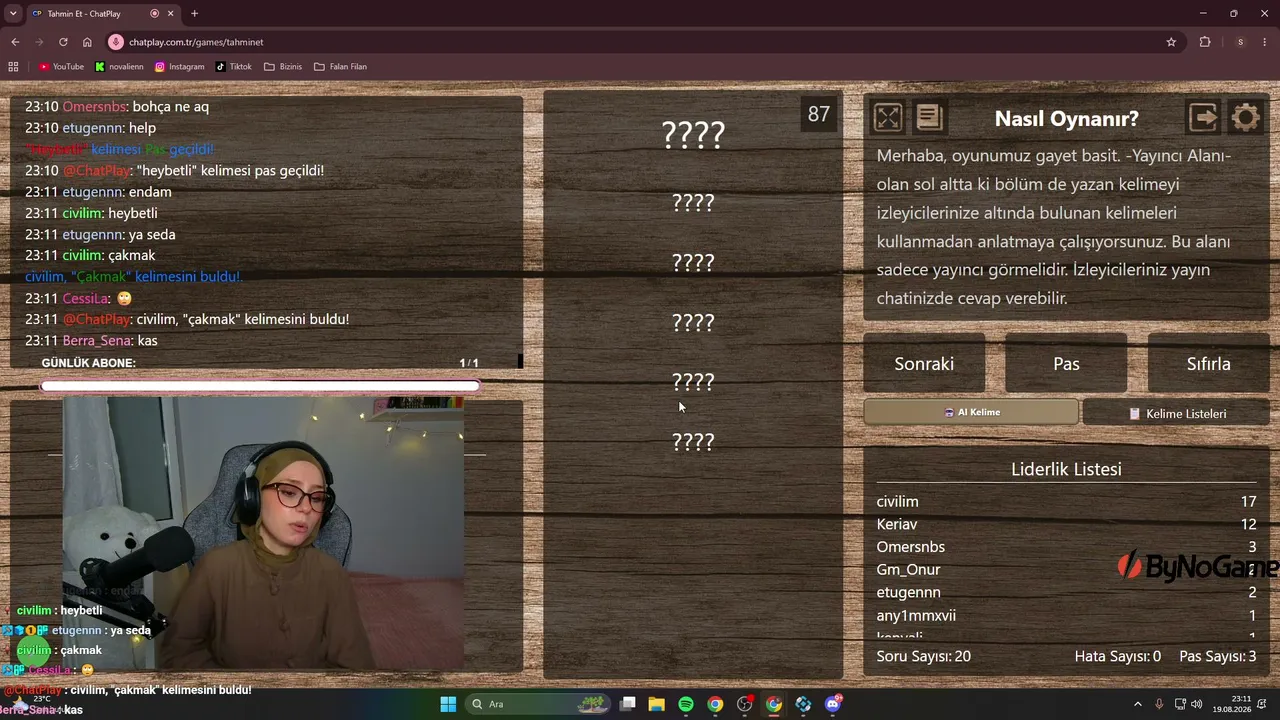Click the microphone site permission icon
Screen dimensions: 1280x720
click(116, 42)
